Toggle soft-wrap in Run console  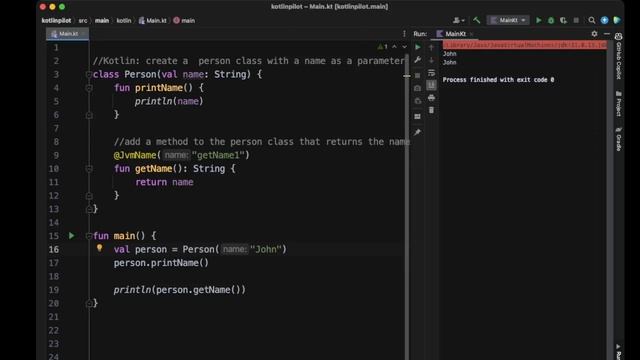tap(431, 73)
